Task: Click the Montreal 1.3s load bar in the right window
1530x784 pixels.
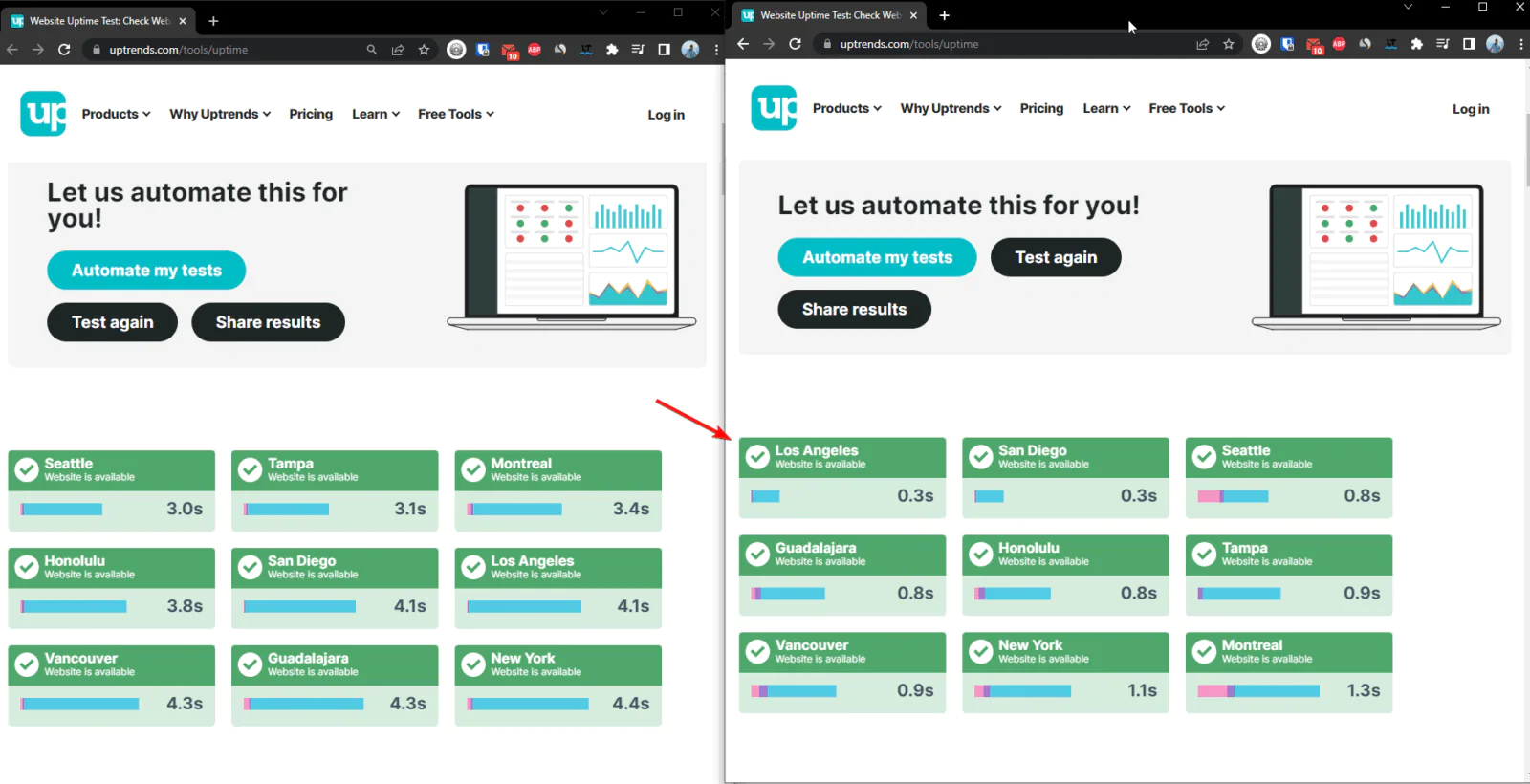Action: click(x=1258, y=691)
